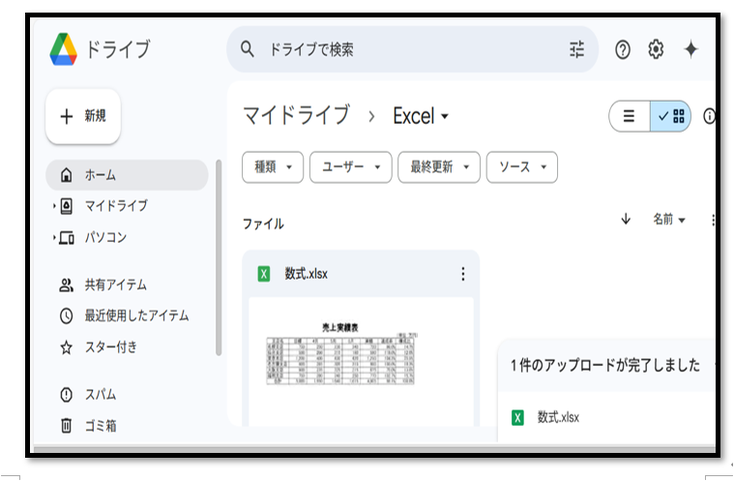The height and width of the screenshot is (481, 734).
Task: Click the home icon in sidebar
Action: click(x=66, y=175)
